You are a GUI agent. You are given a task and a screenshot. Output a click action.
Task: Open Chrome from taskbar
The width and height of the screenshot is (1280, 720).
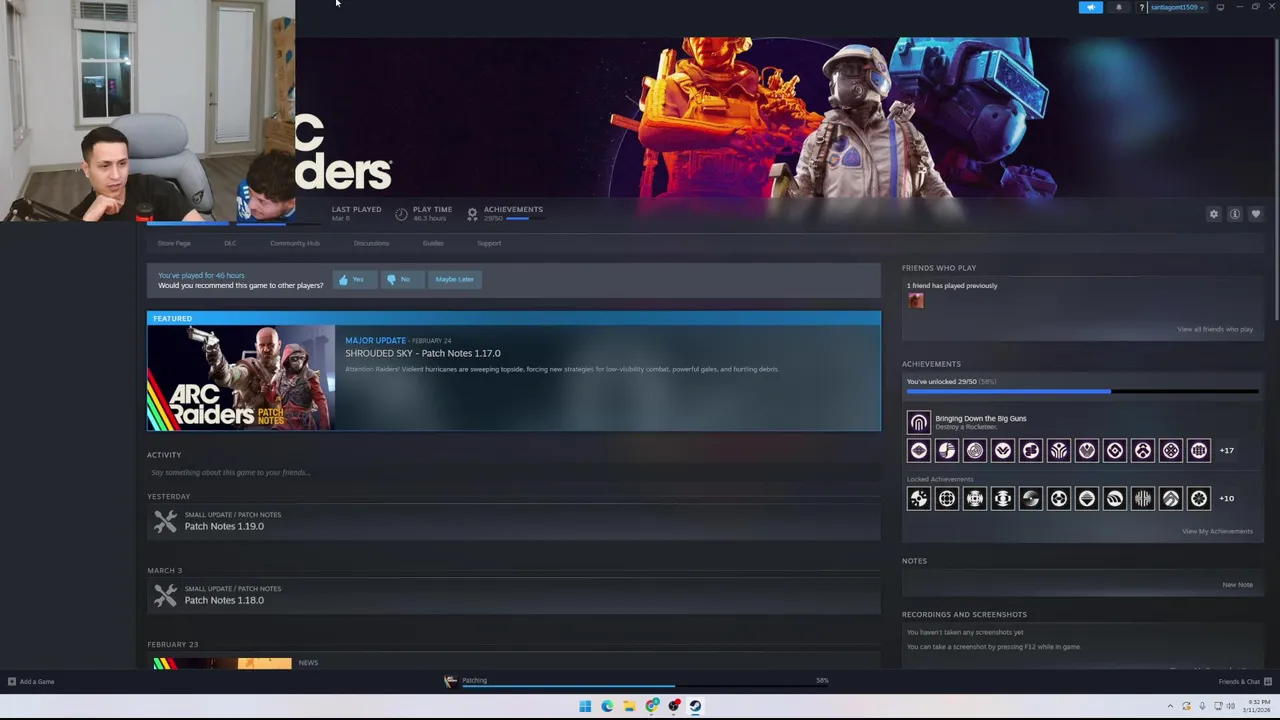pos(652,706)
